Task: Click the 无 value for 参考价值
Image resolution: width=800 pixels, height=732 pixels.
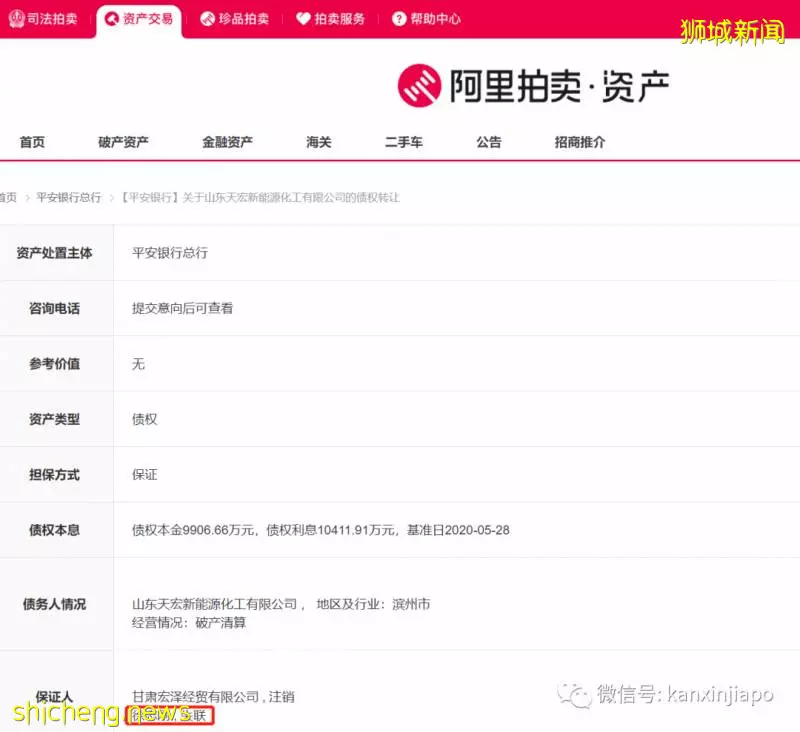Action: [x=138, y=364]
